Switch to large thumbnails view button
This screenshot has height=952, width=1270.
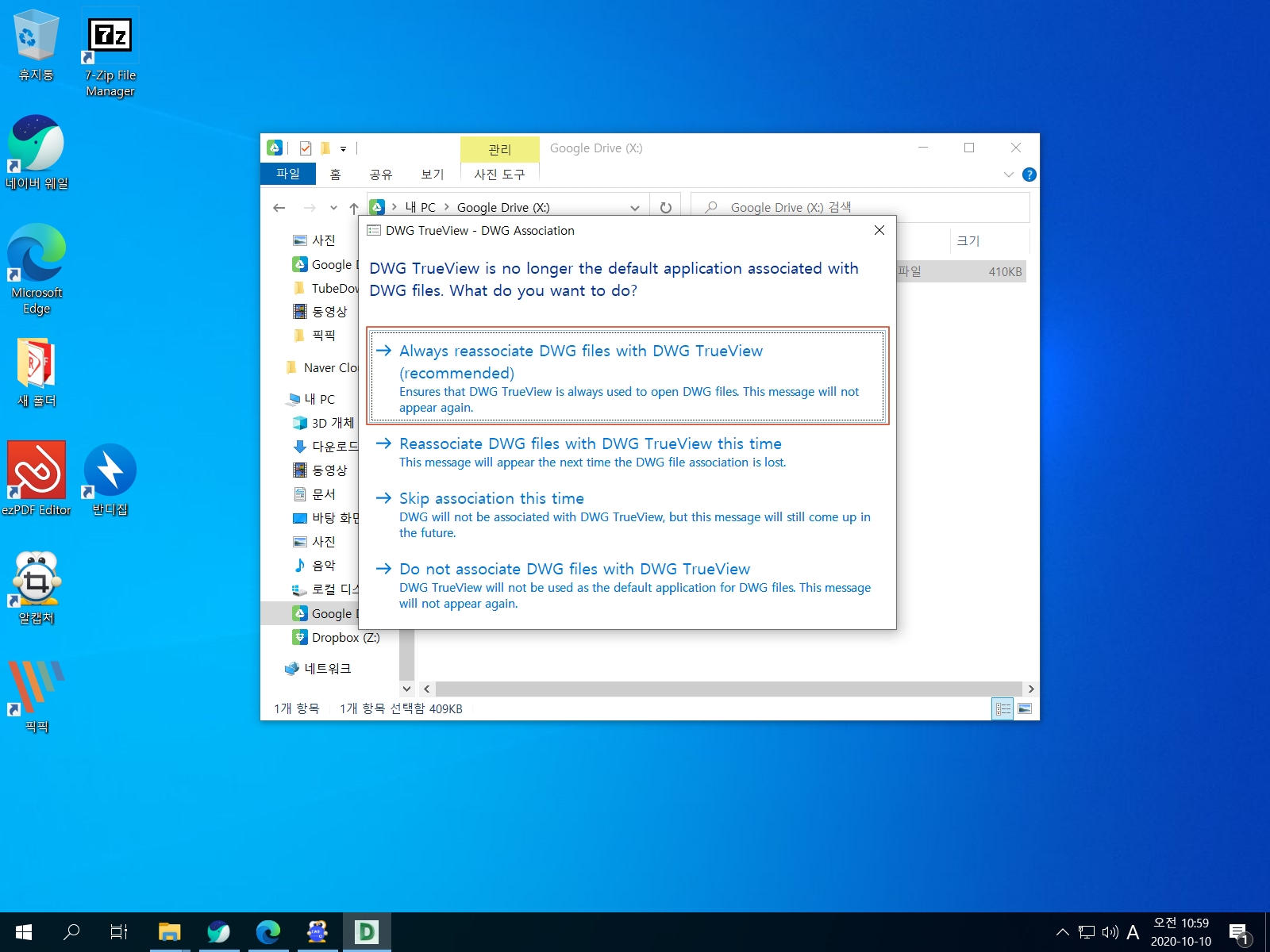[x=1025, y=708]
